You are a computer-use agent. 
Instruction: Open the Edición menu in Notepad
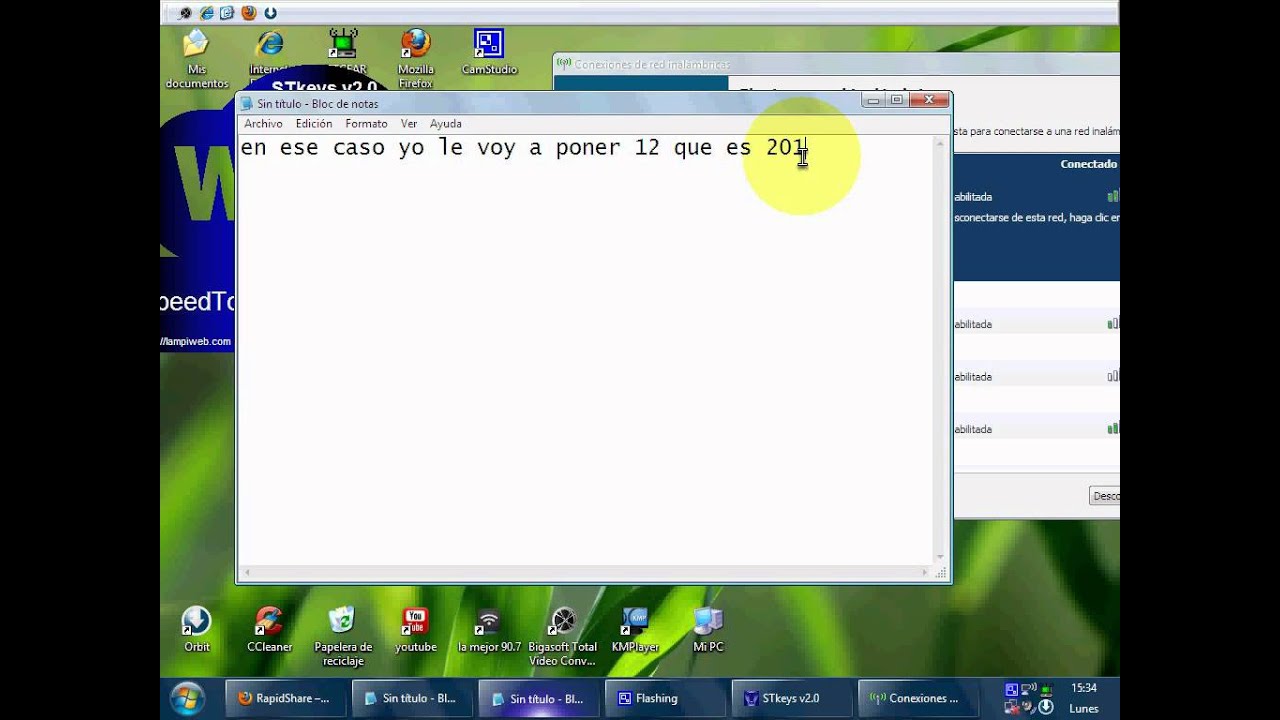[x=313, y=124]
